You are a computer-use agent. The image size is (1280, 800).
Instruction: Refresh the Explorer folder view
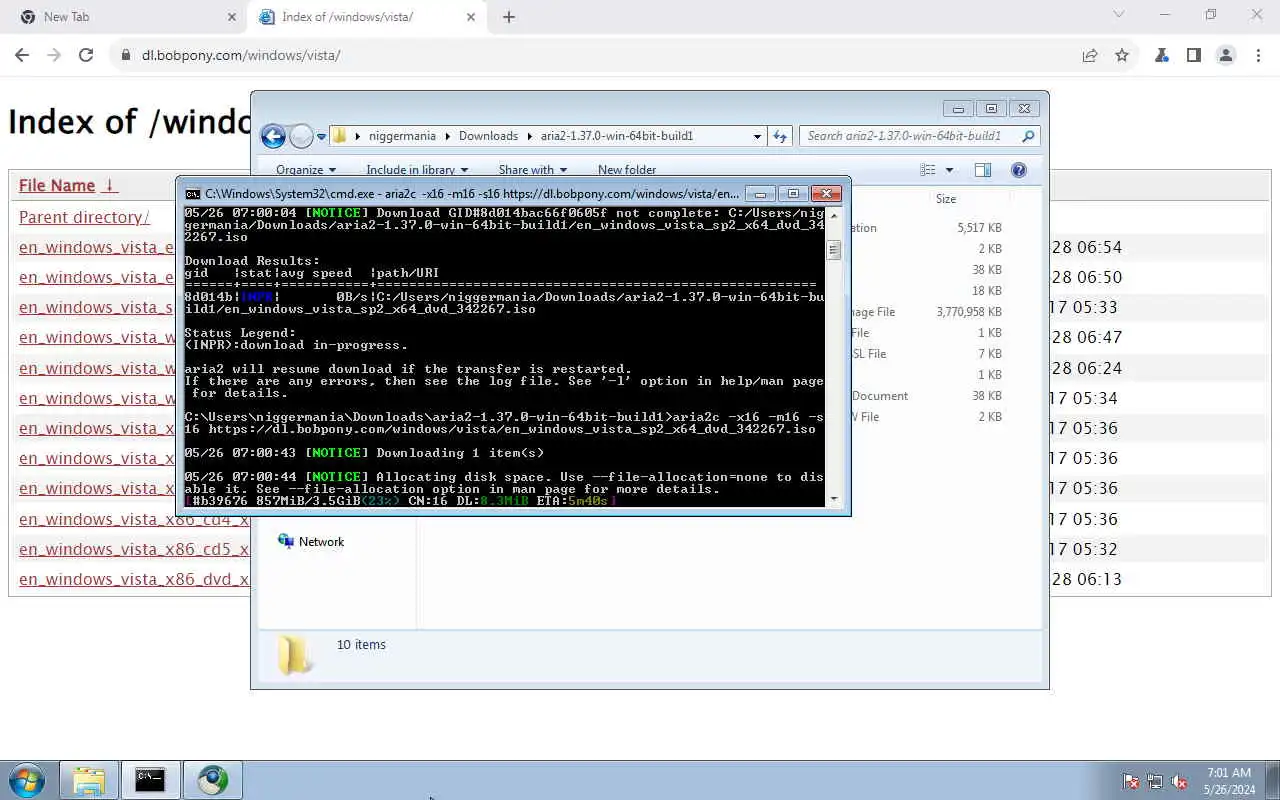coord(780,136)
